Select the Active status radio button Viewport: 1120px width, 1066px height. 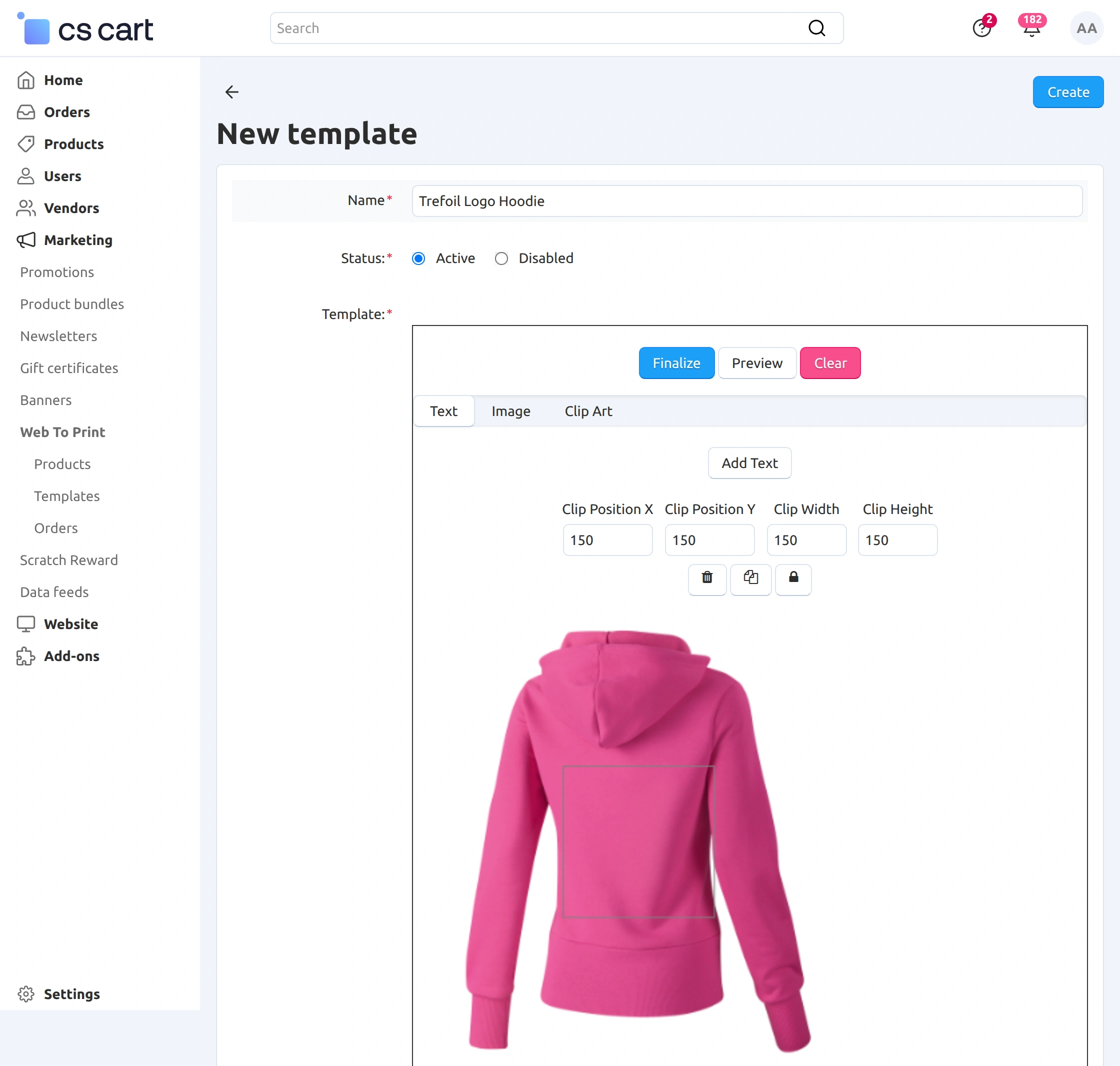pyautogui.click(x=419, y=258)
